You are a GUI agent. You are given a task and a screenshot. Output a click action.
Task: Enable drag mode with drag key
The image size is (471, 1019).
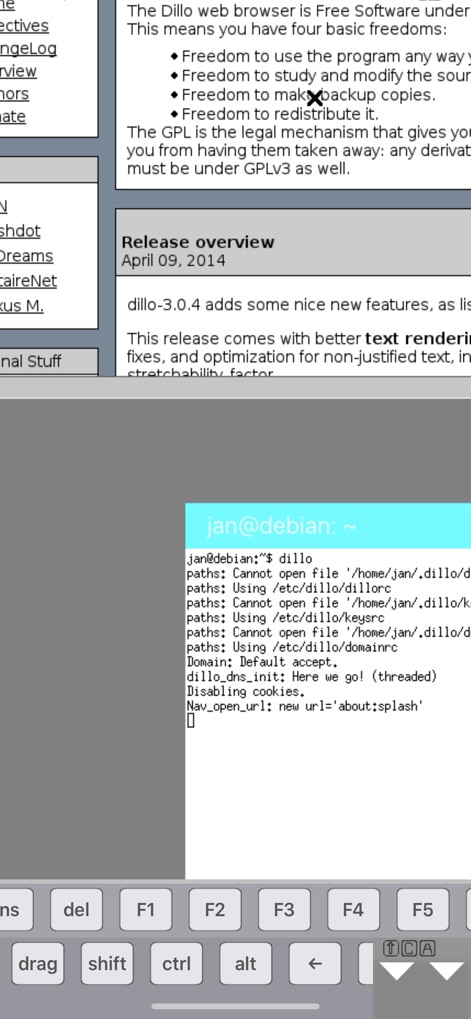click(x=38, y=963)
